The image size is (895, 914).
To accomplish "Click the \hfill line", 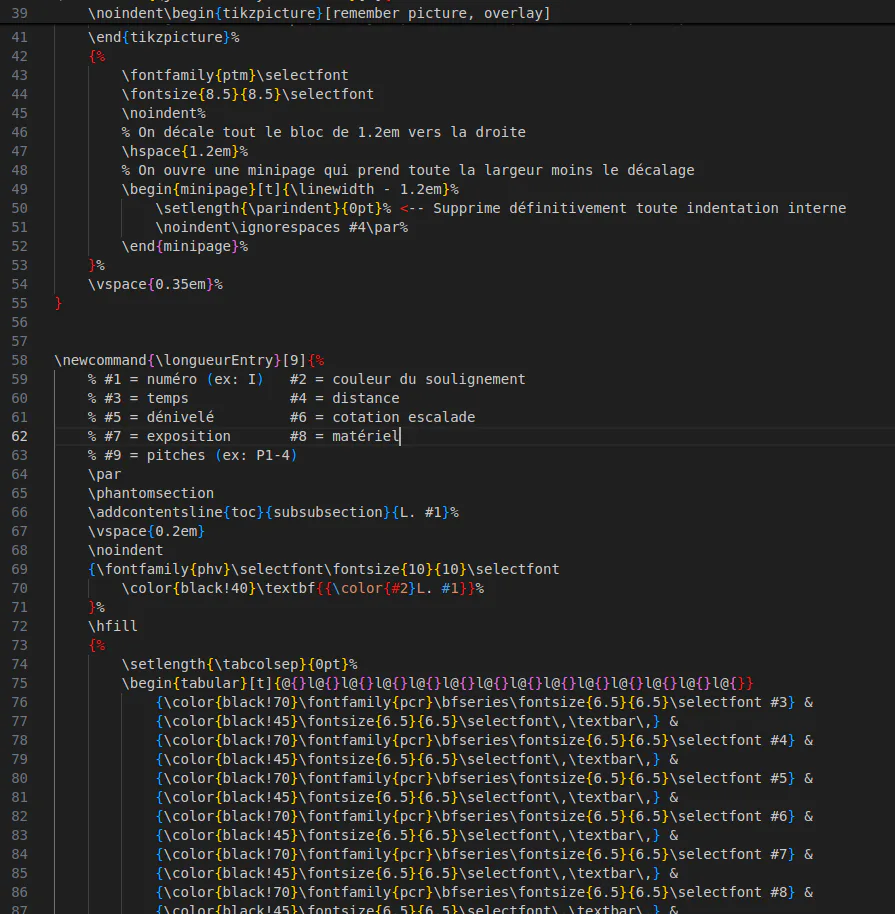I will (113, 626).
